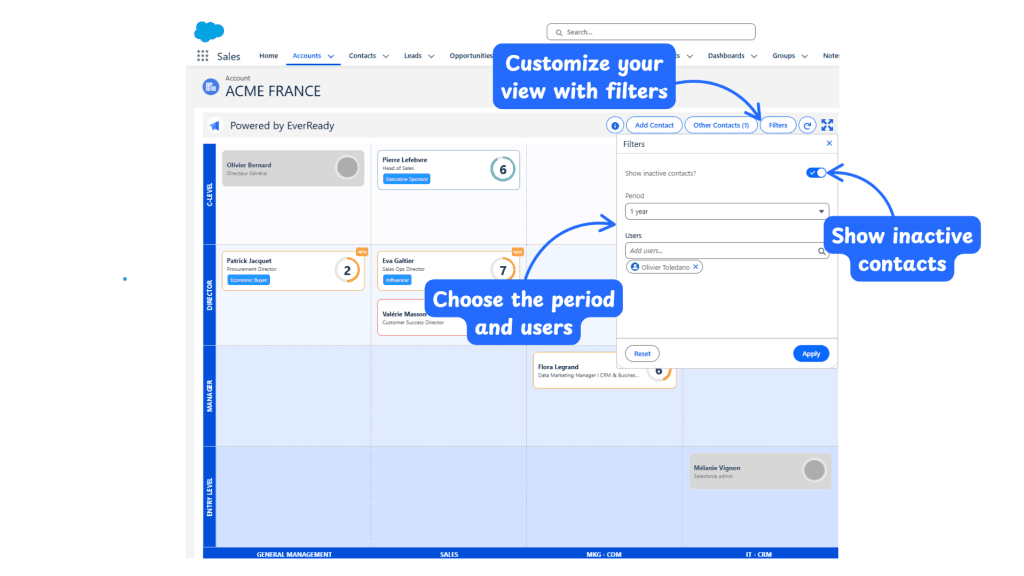Open Pierre Lefebvre contact card
Viewport: 1024px width, 576px height.
pyautogui.click(x=448, y=170)
